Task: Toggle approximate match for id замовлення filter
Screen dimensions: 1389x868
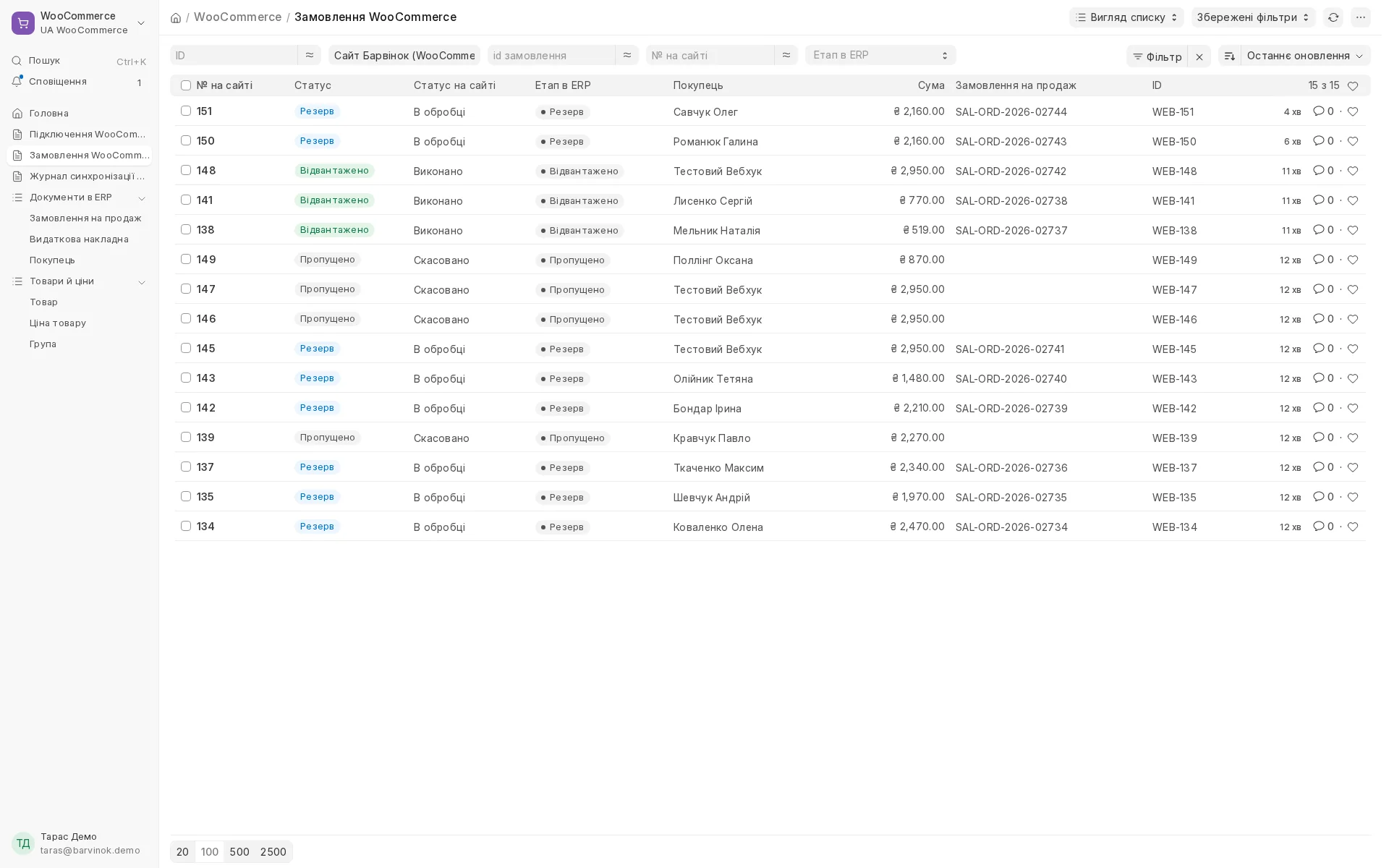Action: coord(627,55)
